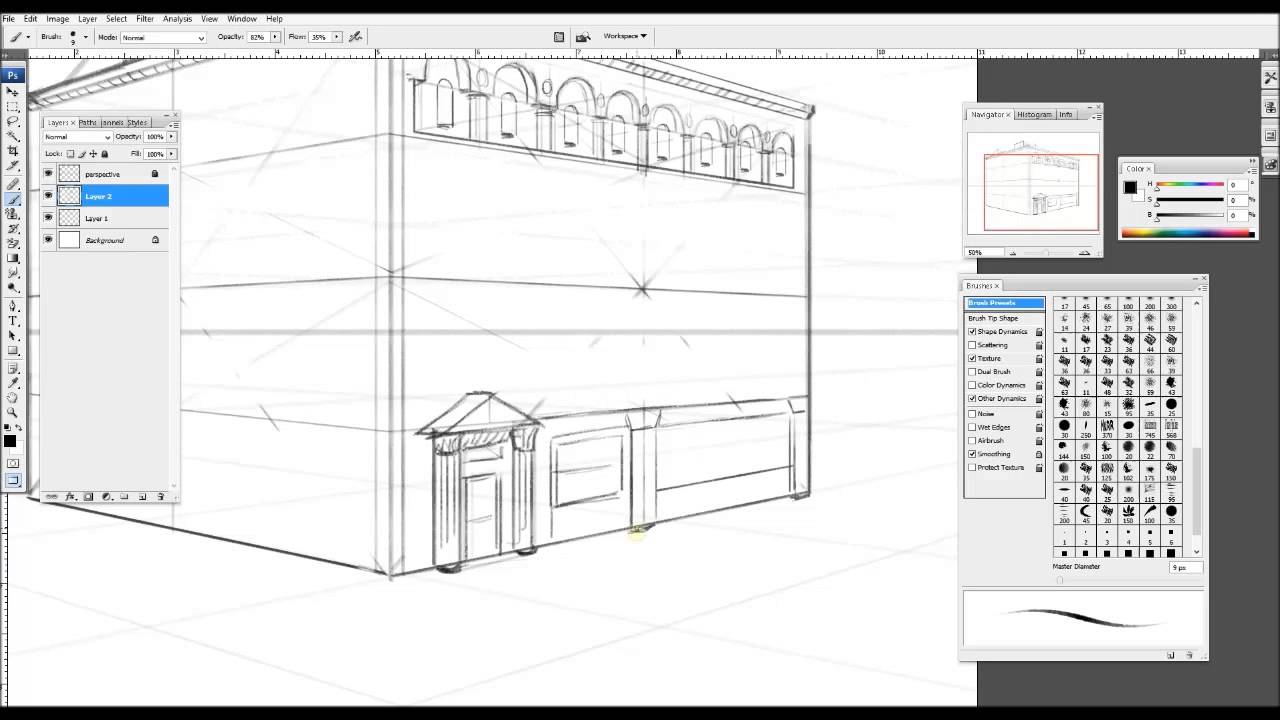Viewport: 1280px width, 720px height.
Task: Create new brush in Brushes panel
Action: point(1171,655)
